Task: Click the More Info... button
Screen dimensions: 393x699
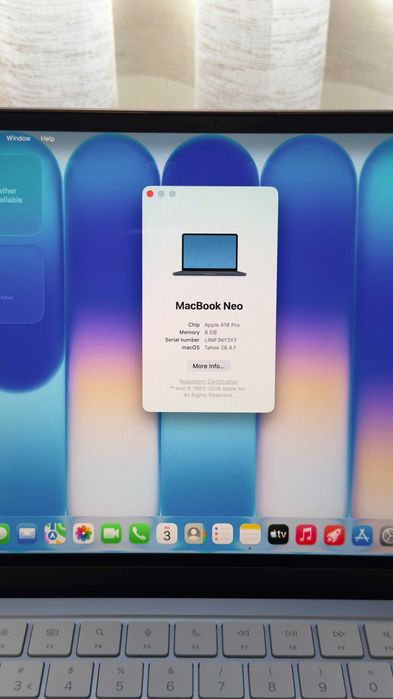Action: (x=209, y=366)
